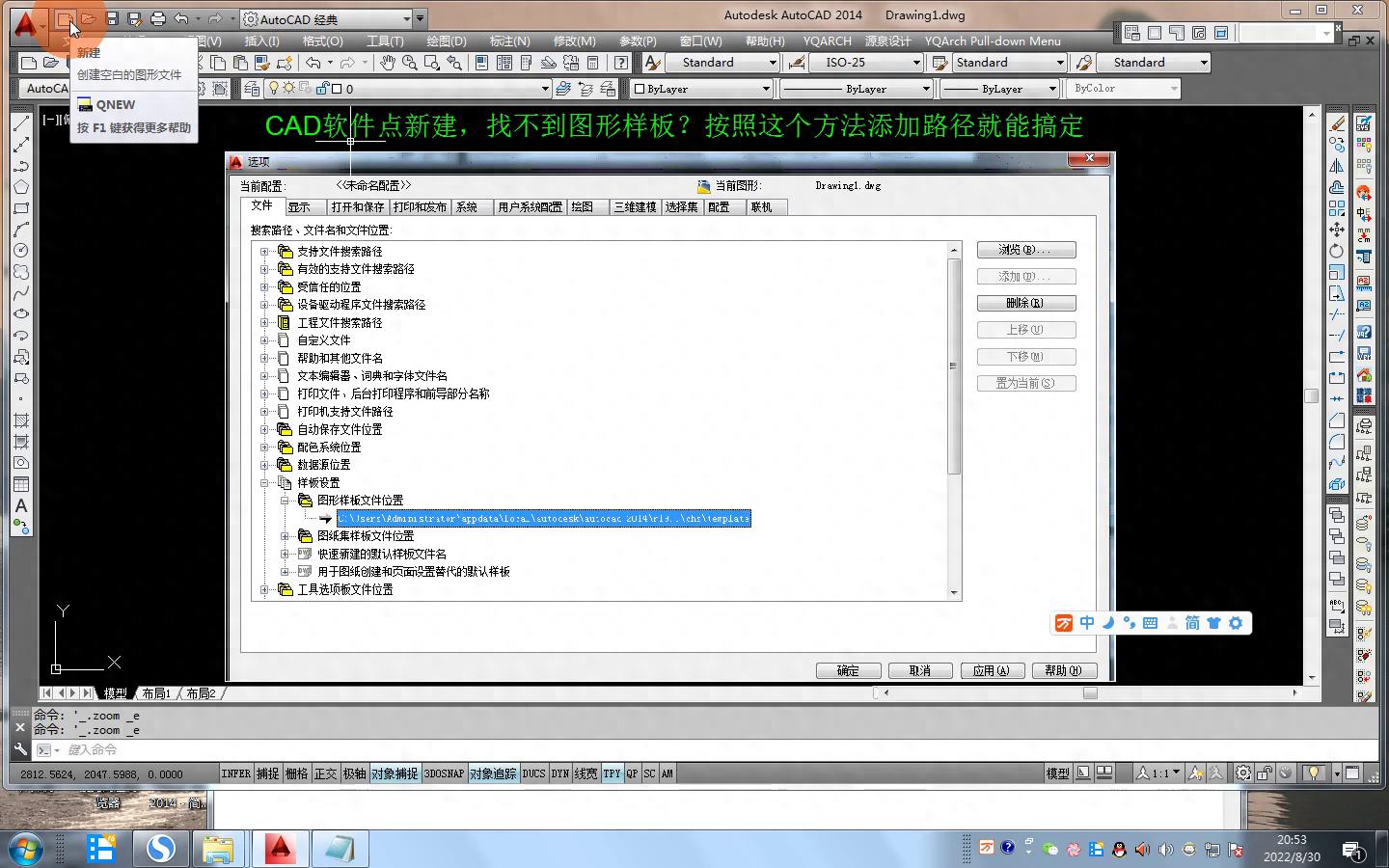Click the Erase tool in modify toolbar
The width and height of the screenshot is (1389, 868).
click(x=1337, y=124)
